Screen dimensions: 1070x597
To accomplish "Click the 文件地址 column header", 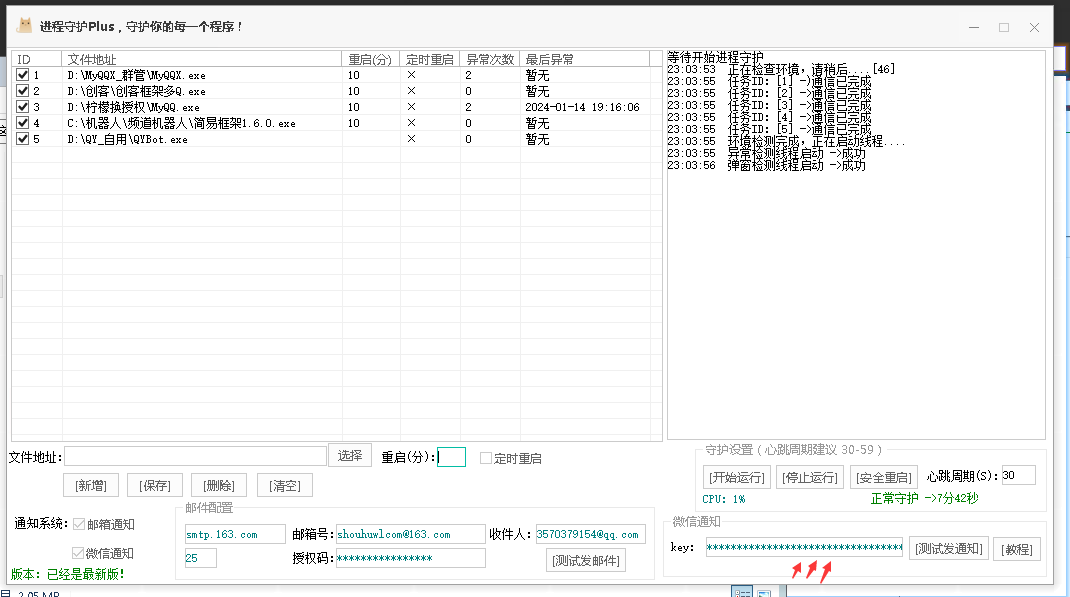I will (201, 59).
